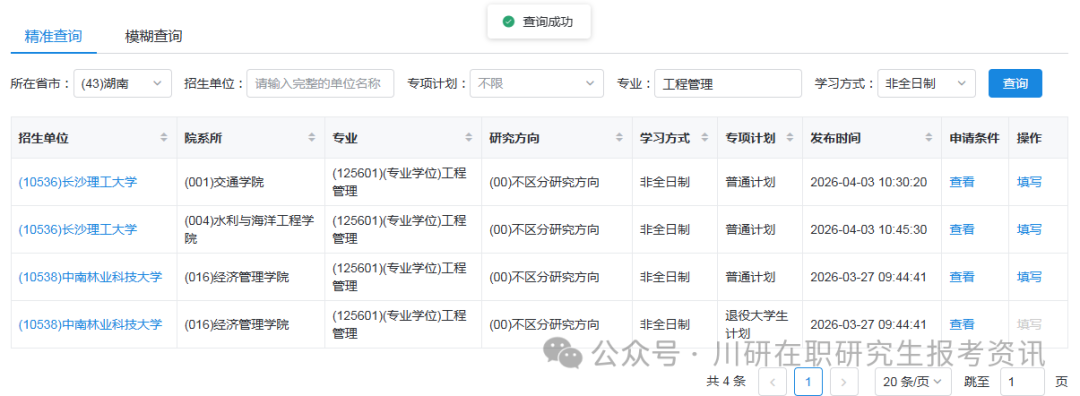Click the 专业 input containing 工程管理
This screenshot has height=396, width=1080.
728,83
